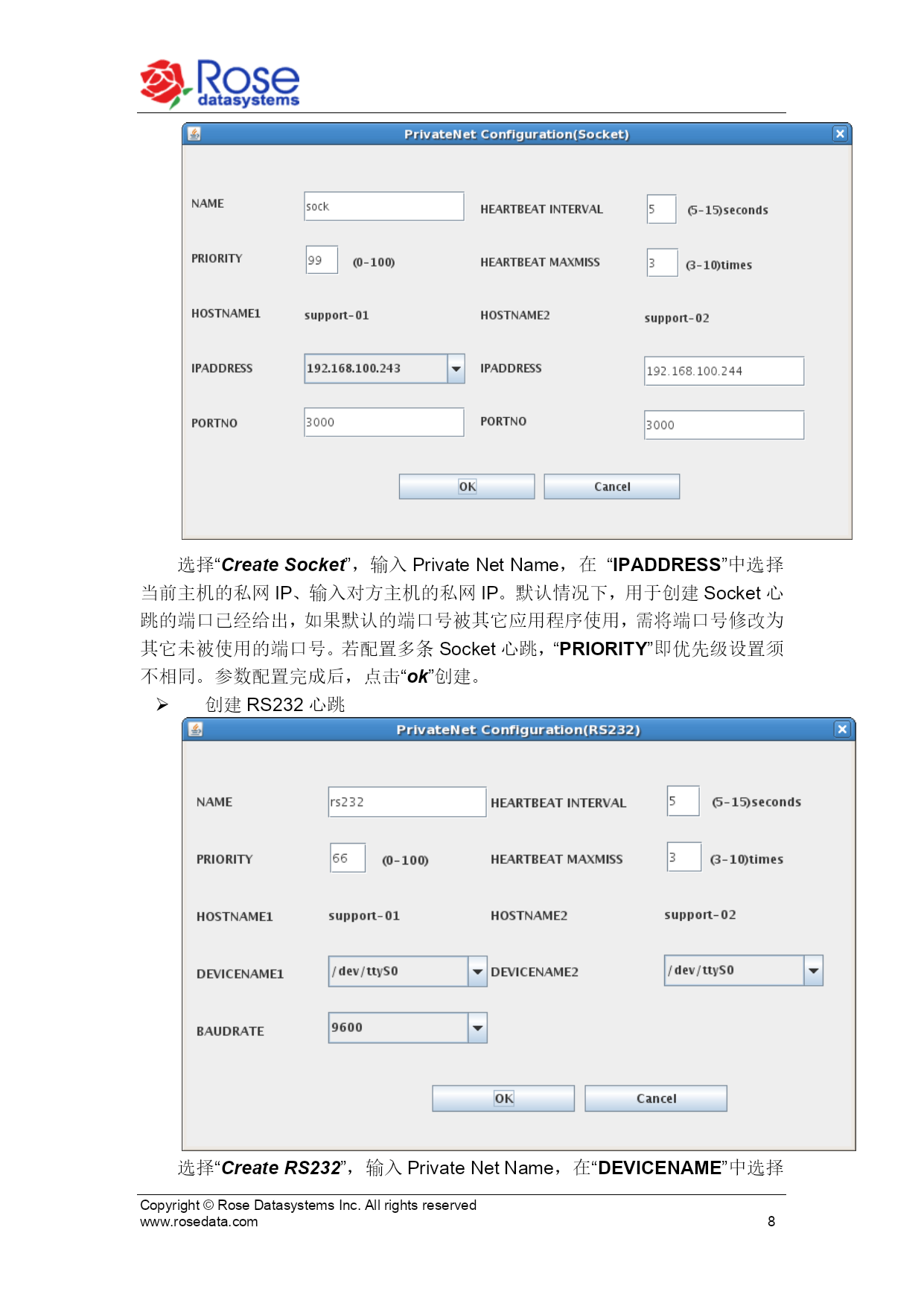Click the RS232 HEARTBEAT MAXMISS field
Screen dimensions: 924x1306
(684, 857)
